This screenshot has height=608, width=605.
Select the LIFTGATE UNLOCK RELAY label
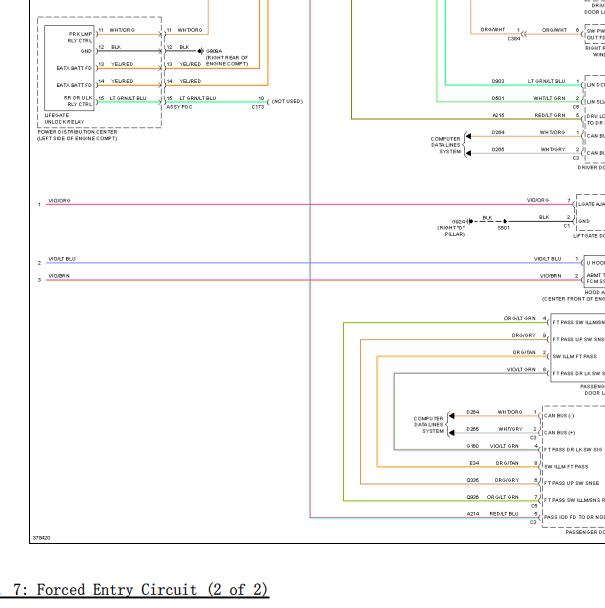pos(64,119)
